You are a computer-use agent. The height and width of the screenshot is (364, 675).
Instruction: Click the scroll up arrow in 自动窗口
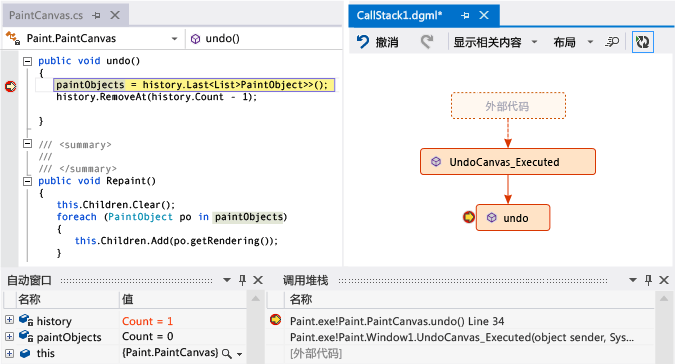tap(256, 299)
